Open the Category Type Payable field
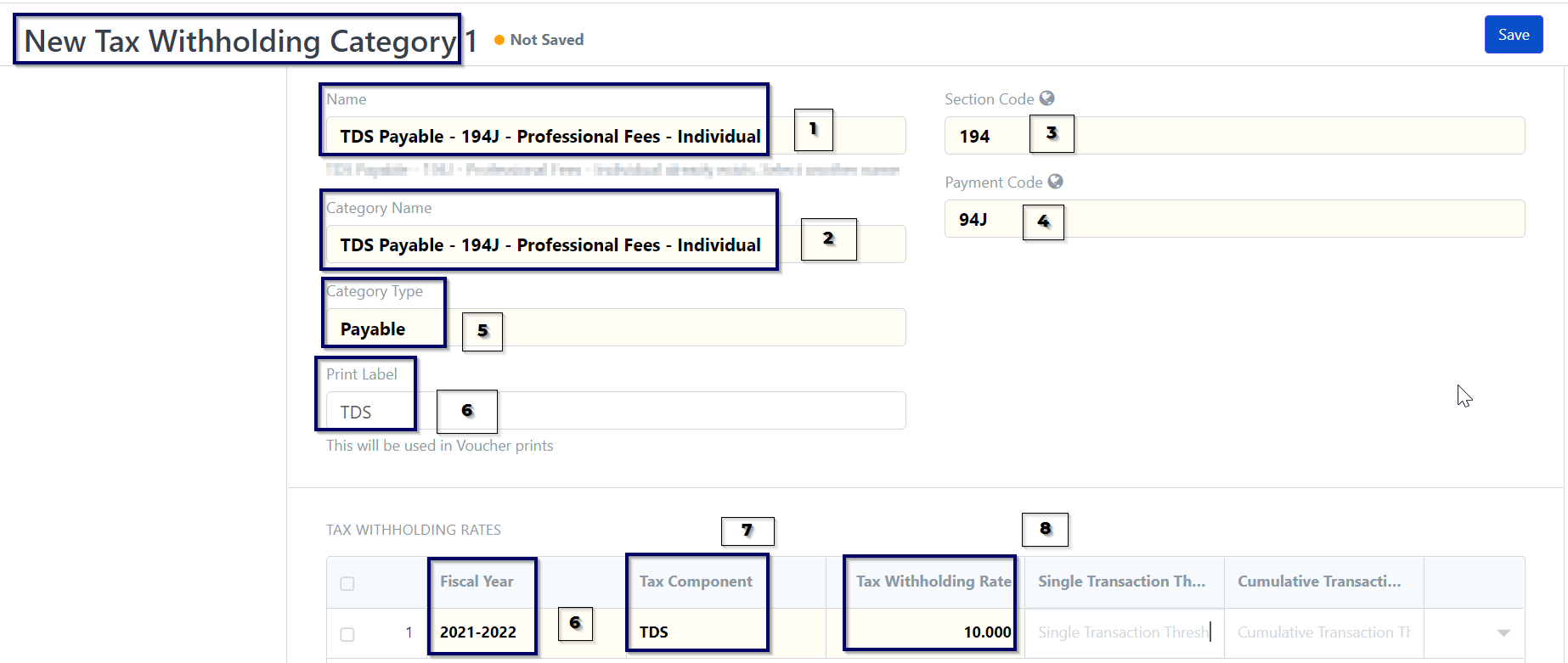The image size is (1568, 663). [x=616, y=328]
